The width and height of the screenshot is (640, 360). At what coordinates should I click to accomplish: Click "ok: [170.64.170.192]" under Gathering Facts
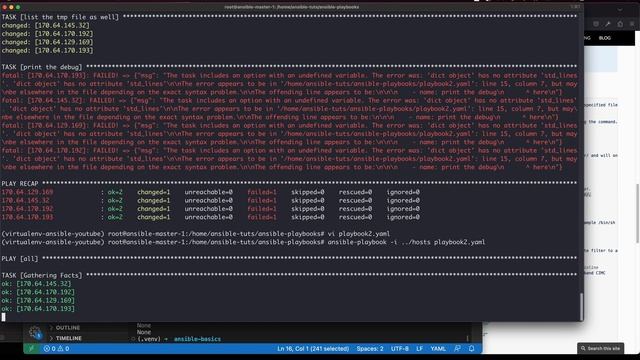[38, 292]
